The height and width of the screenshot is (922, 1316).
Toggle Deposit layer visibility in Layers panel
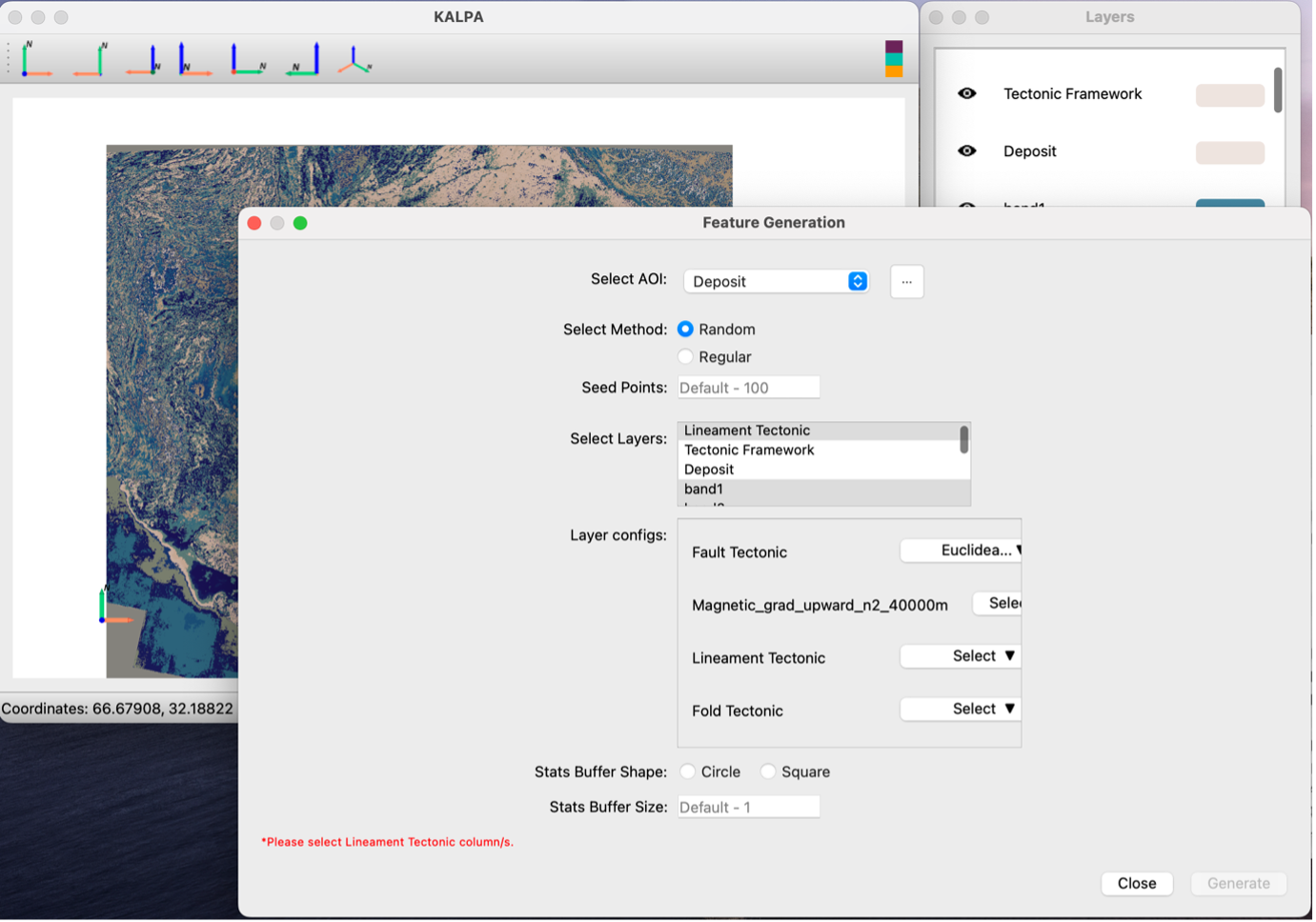click(967, 150)
